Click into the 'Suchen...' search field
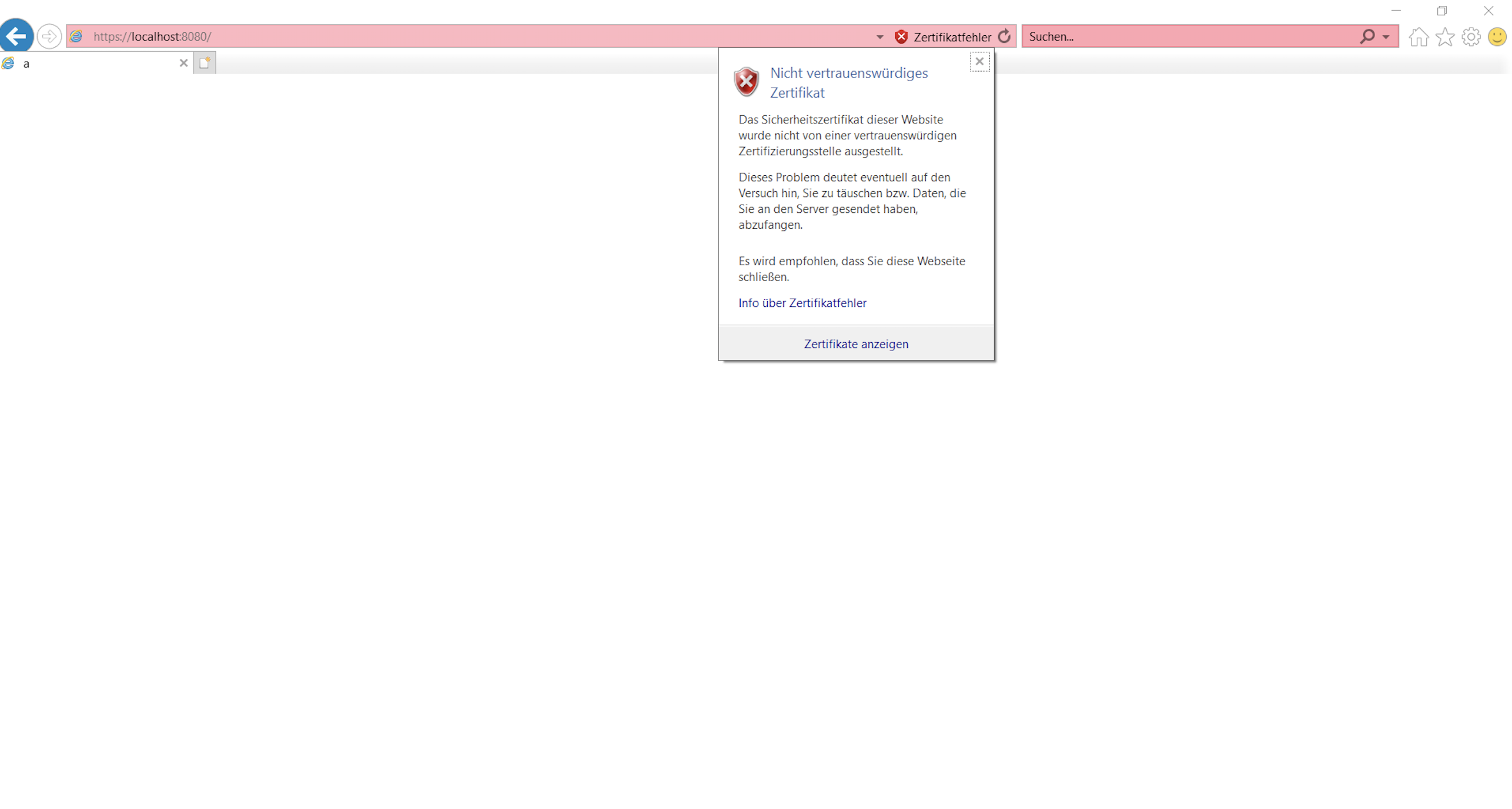Image resolution: width=1512 pixels, height=809 pixels. 1187,36
